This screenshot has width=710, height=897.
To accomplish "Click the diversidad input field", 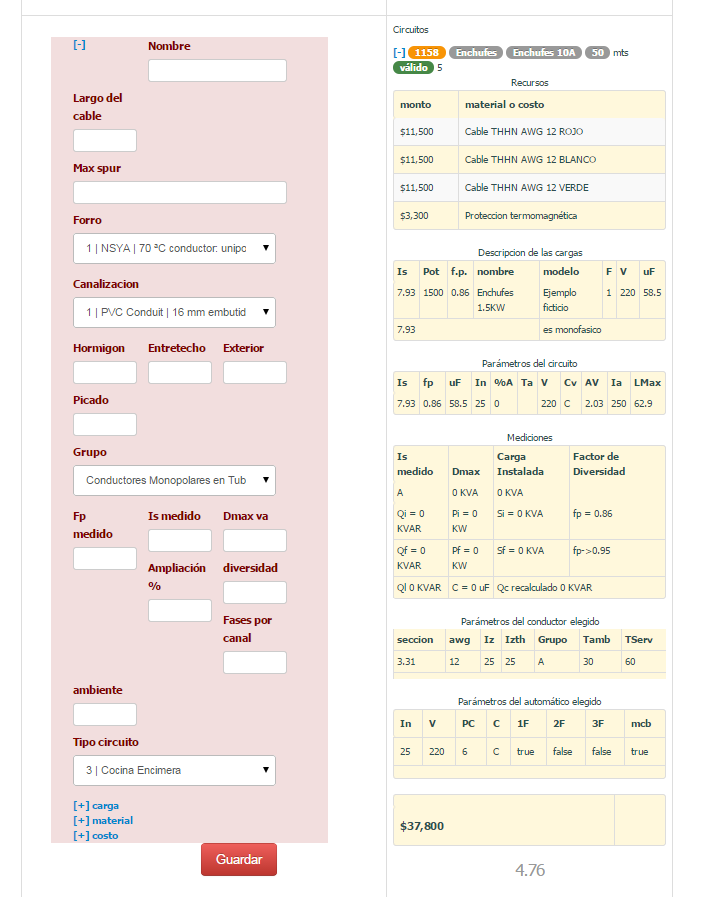I will click(x=255, y=593).
